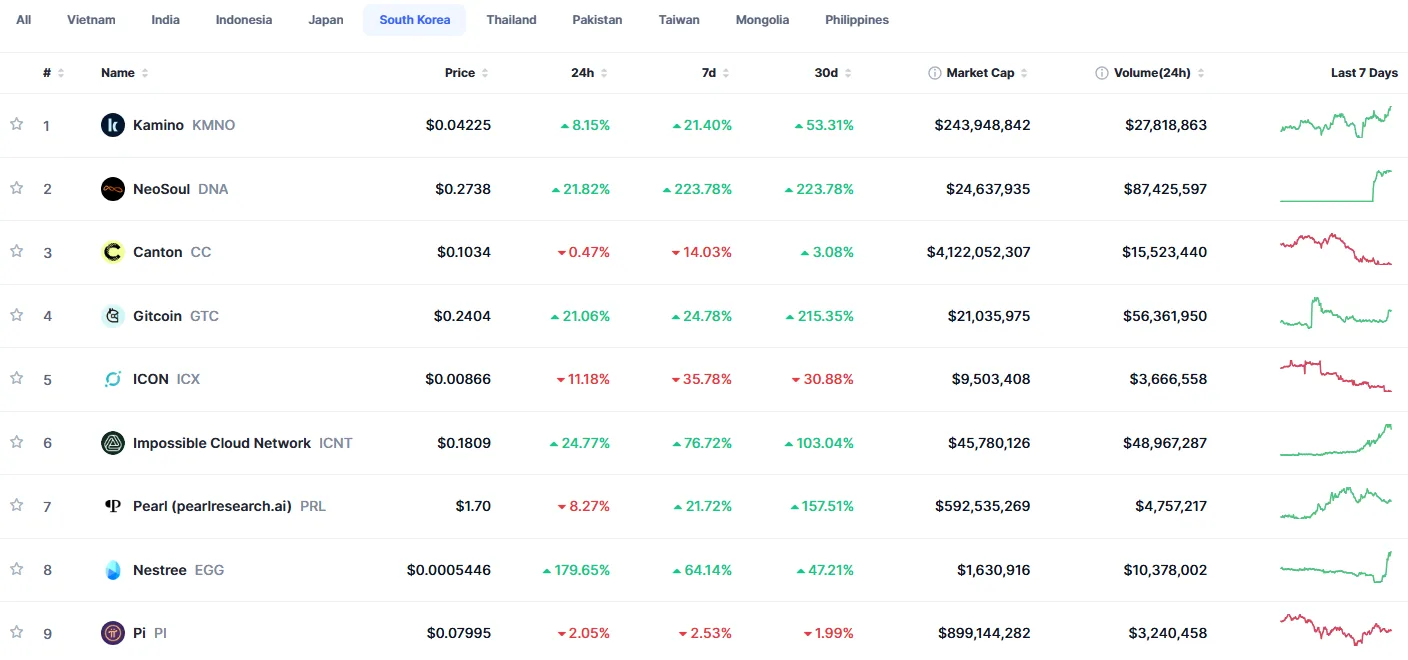Click NeoSoul volume $87,425,597
This screenshot has height=660, width=1408.
(1166, 189)
